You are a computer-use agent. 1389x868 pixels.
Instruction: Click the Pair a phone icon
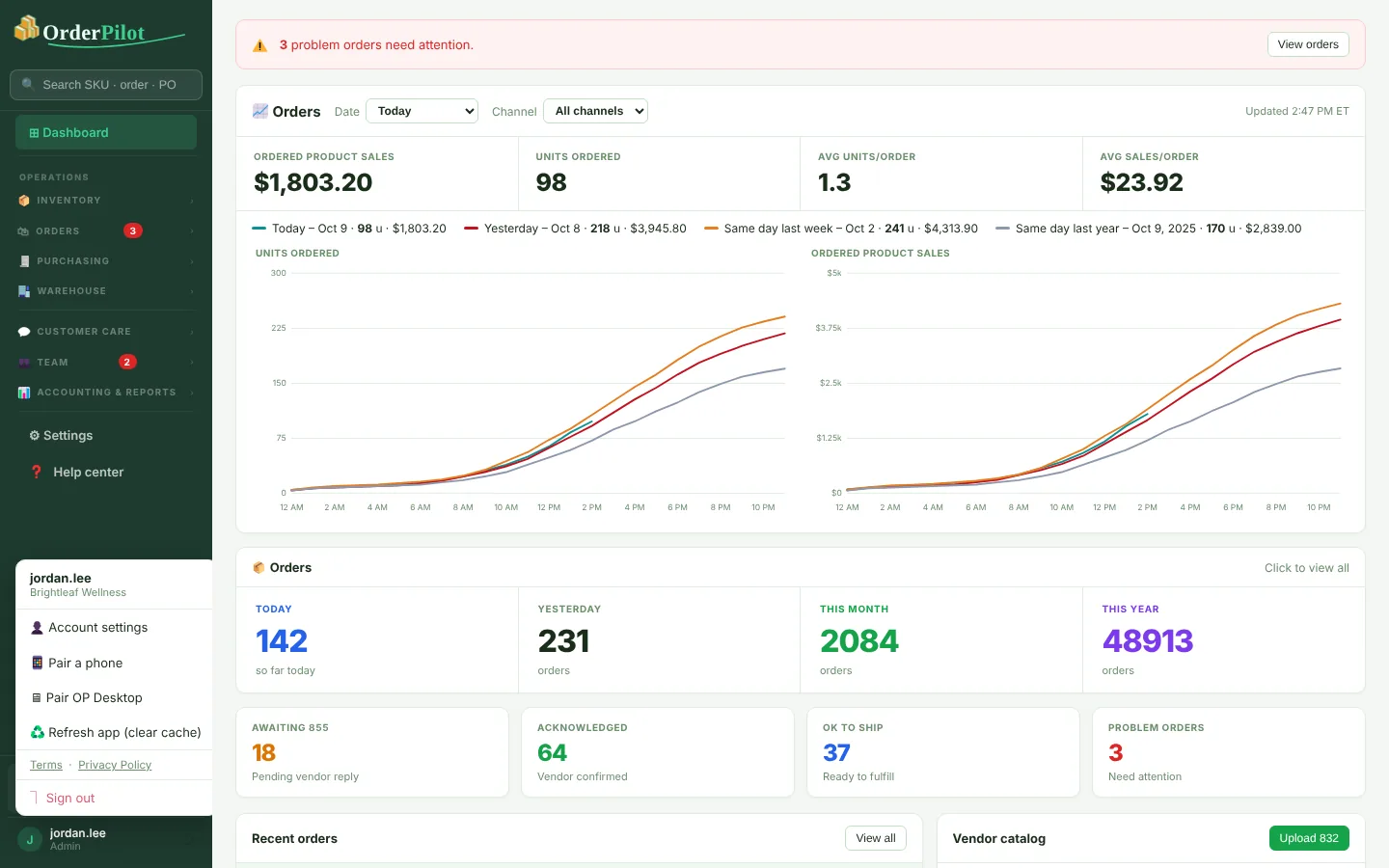tap(38, 664)
